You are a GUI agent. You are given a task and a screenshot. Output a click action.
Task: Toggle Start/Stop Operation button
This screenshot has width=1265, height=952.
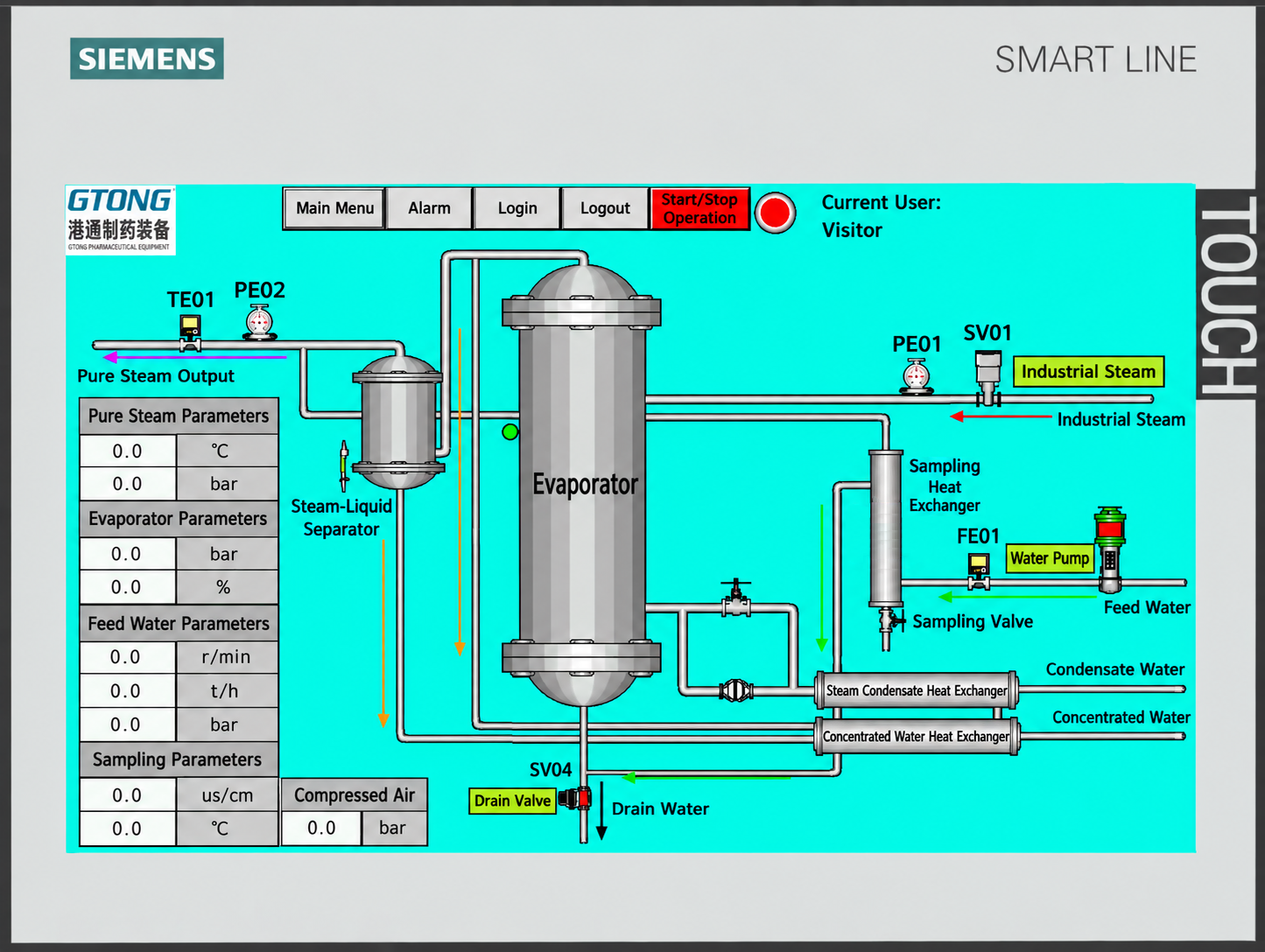point(699,208)
